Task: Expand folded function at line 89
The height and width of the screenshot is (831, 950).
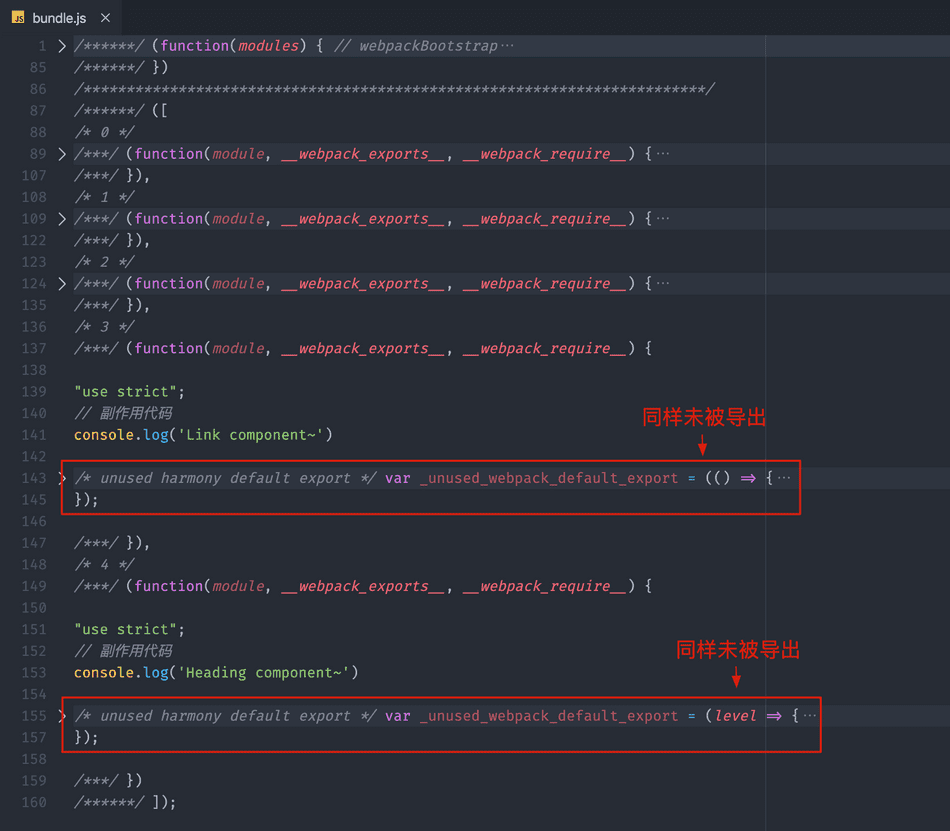Action: [62, 154]
